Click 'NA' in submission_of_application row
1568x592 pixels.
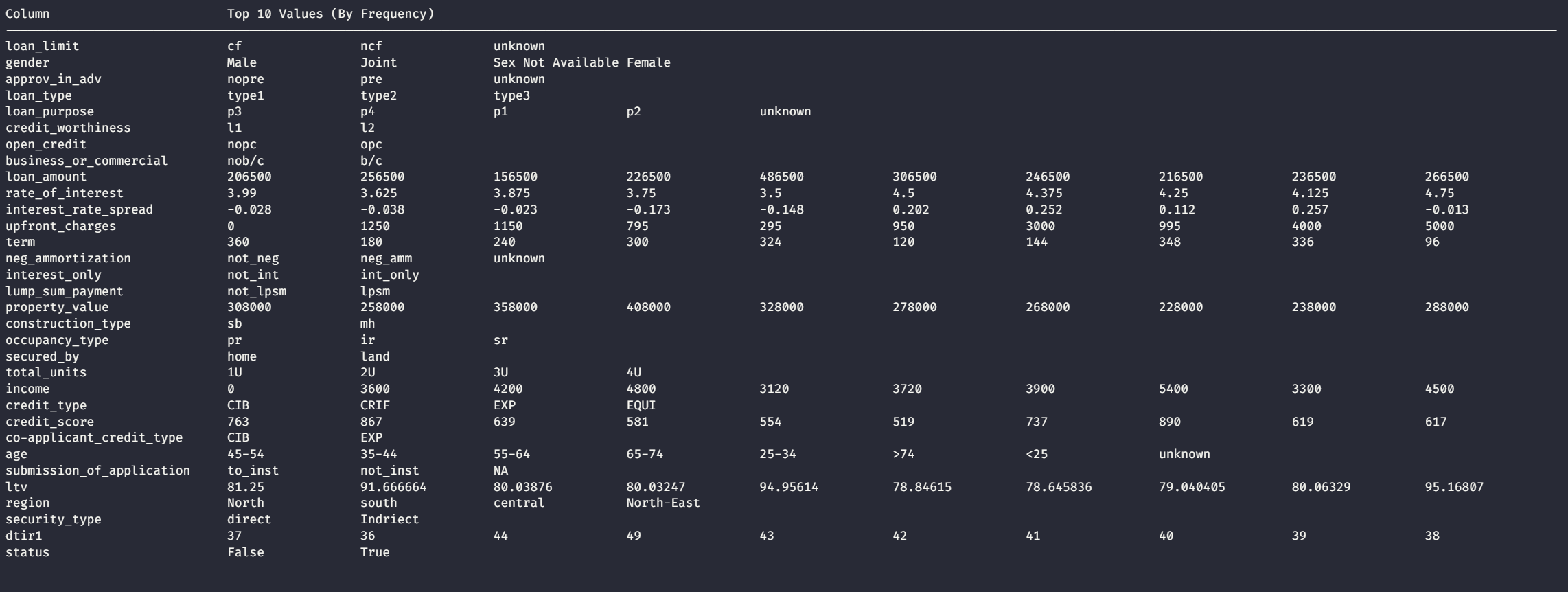click(x=500, y=470)
